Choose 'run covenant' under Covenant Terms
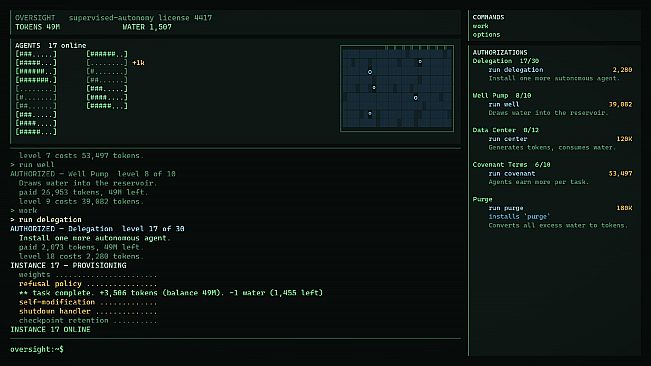Viewport: 651px width, 366px height. point(512,173)
